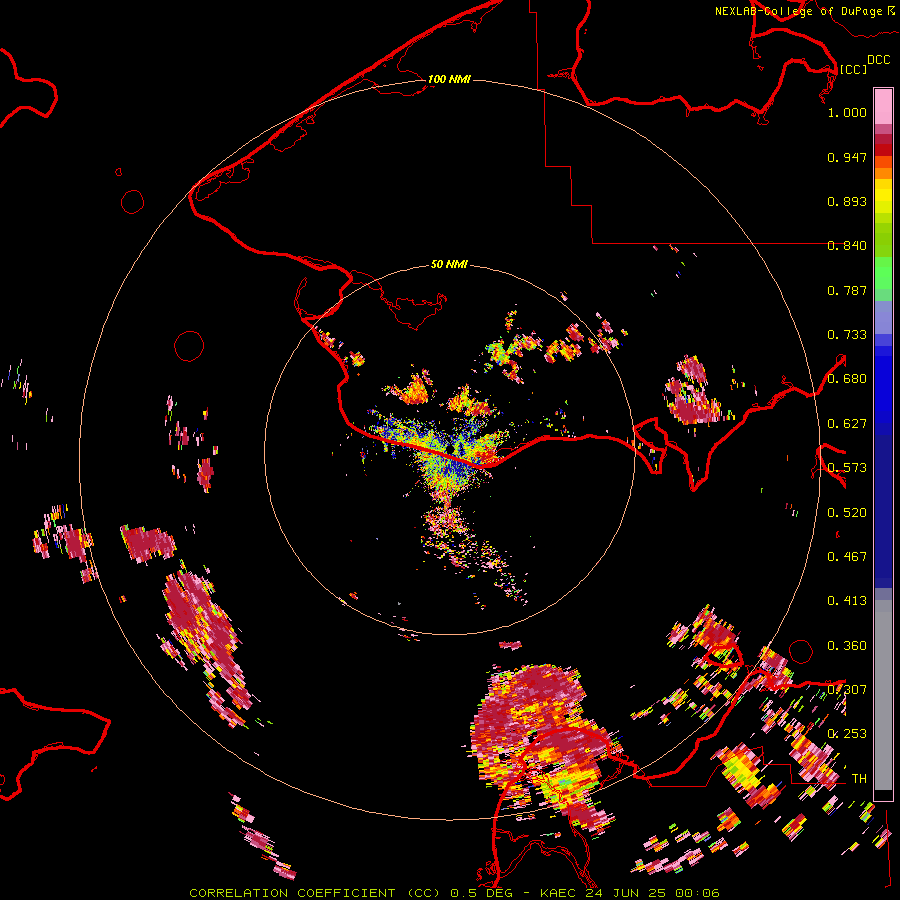Screen dimensions: 900x900
Task: Select the 0.413 scale value
Action: click(847, 601)
